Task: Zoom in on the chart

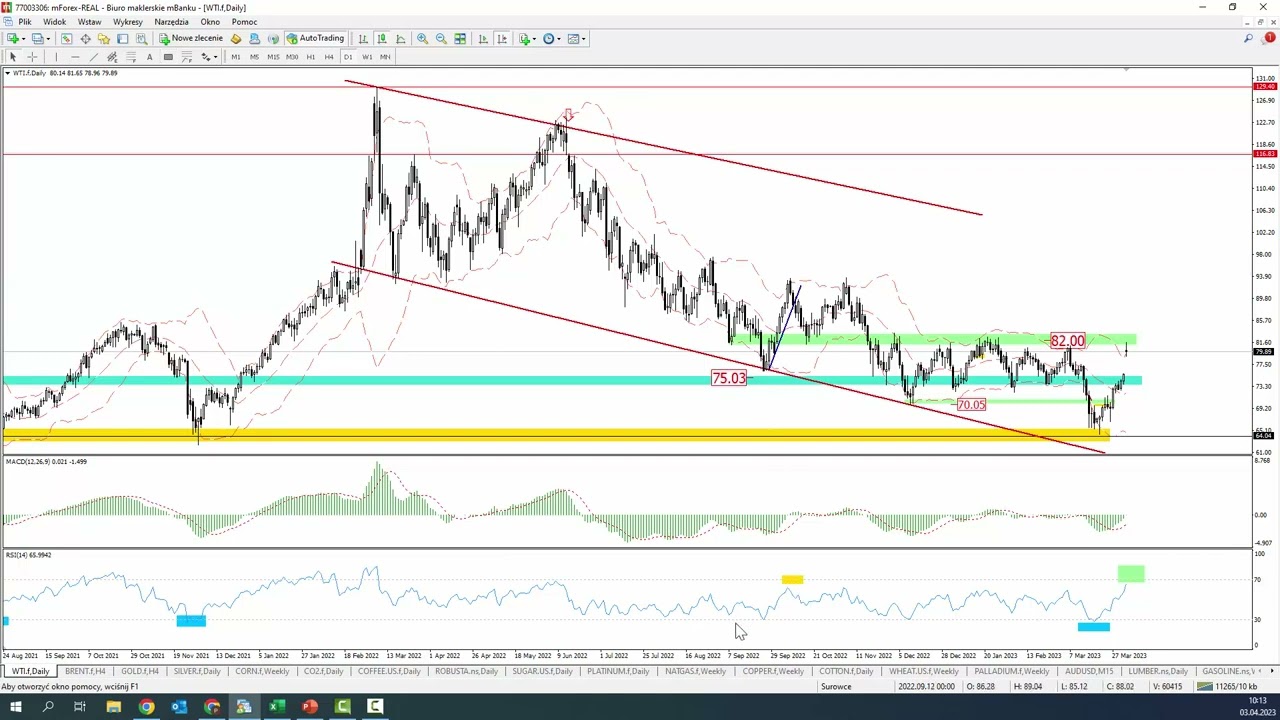Action: [x=422, y=38]
